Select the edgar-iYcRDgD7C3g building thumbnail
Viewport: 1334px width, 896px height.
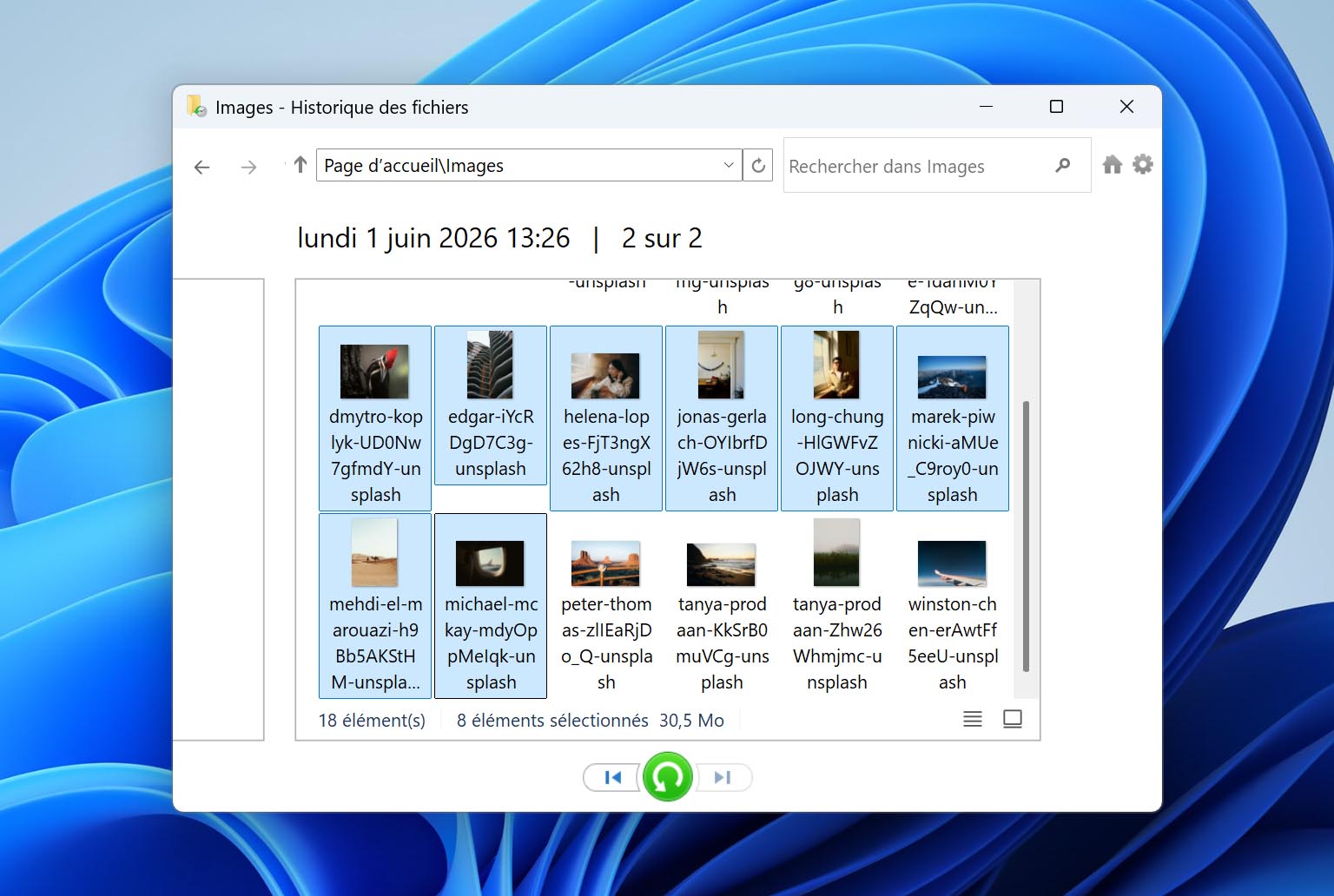click(x=490, y=365)
